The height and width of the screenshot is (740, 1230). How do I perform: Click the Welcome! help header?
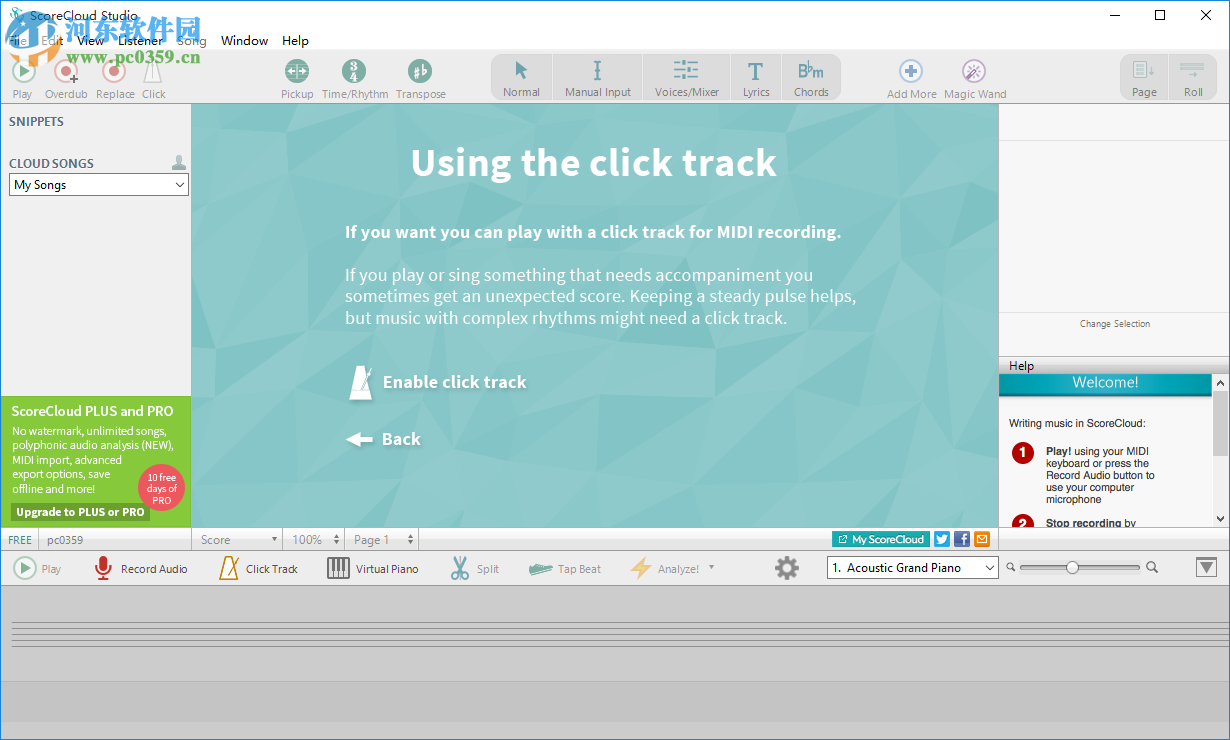tap(1105, 383)
